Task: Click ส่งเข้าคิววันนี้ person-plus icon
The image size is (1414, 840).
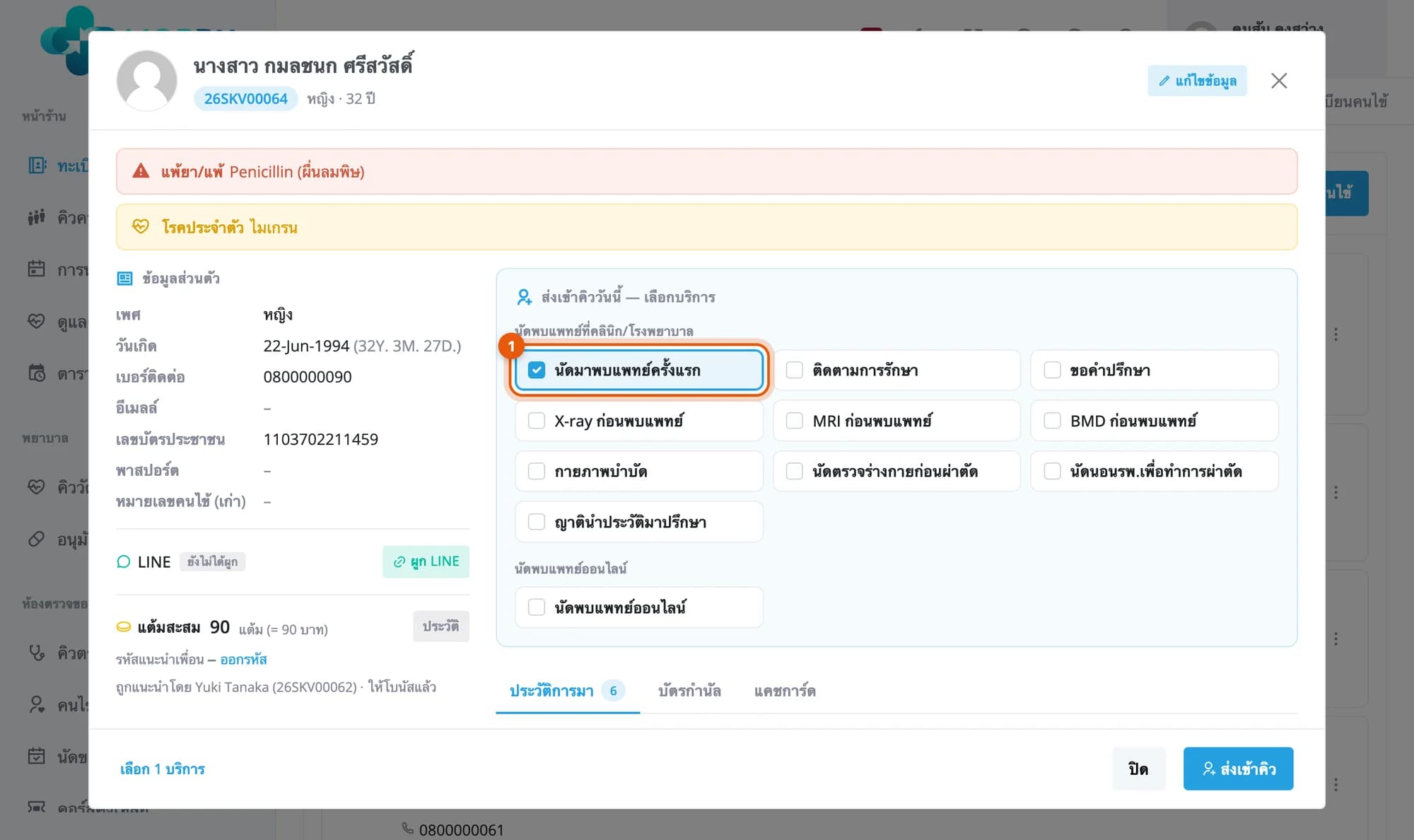Action: coord(524,297)
